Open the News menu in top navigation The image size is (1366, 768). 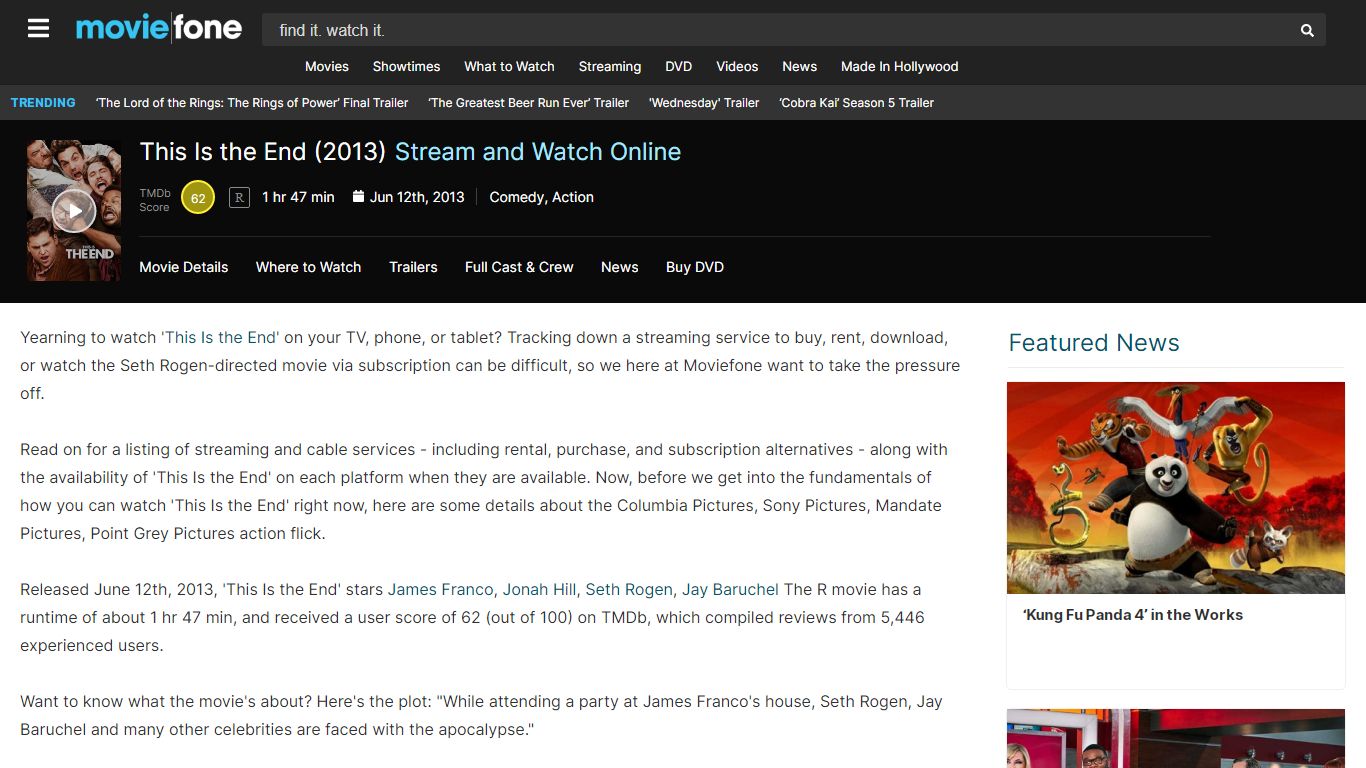point(800,66)
